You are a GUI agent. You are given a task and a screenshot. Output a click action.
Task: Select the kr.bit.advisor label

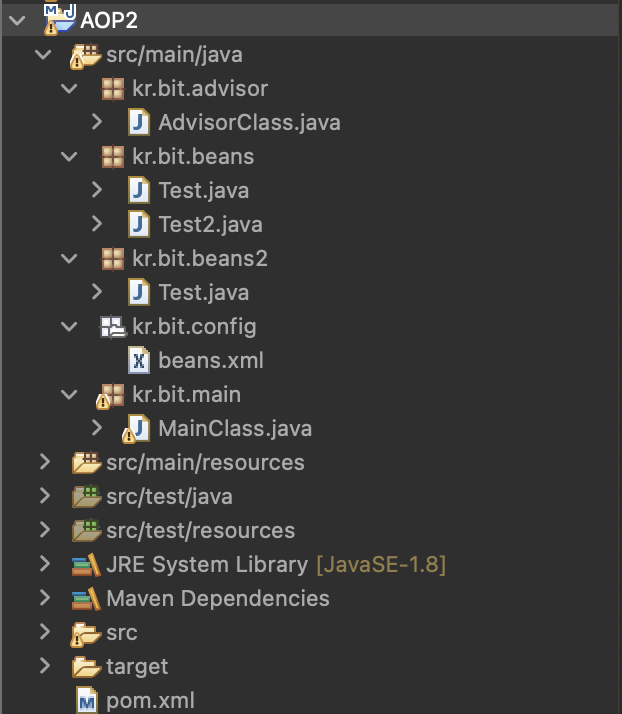click(200, 88)
